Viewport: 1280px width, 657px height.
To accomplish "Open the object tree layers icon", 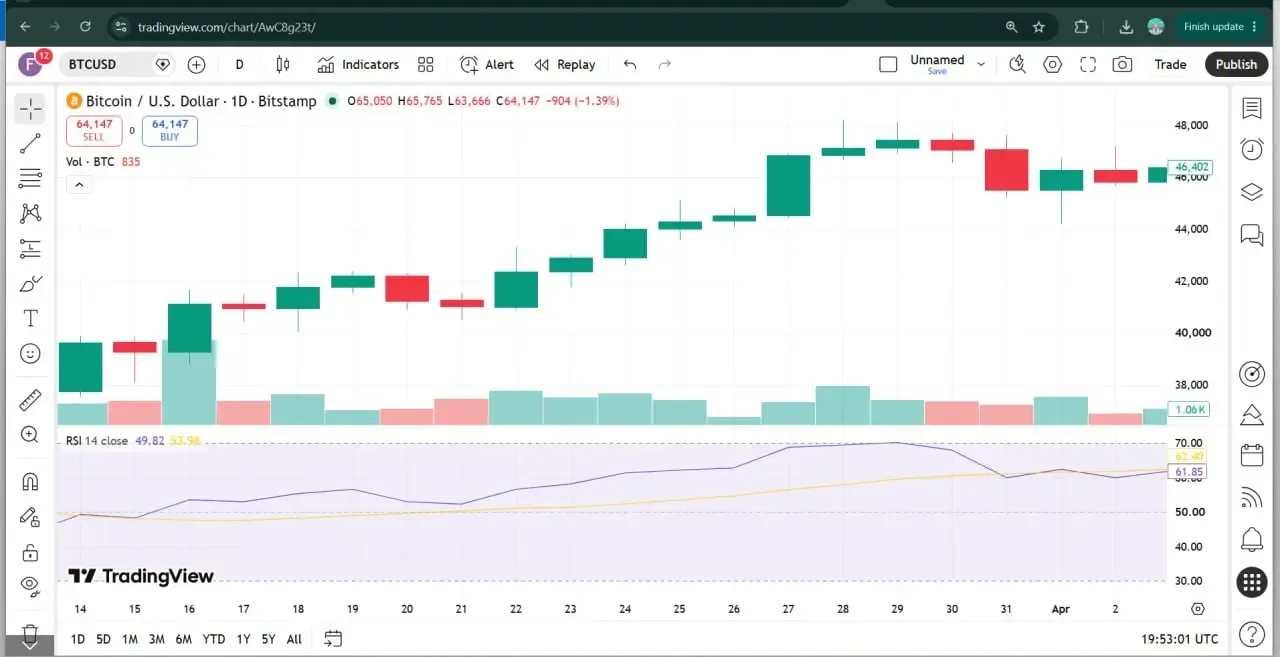I will point(1252,191).
